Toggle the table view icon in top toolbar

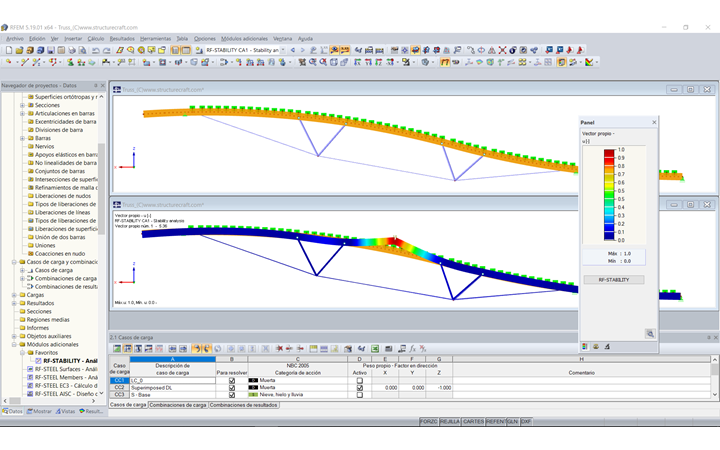coord(186,50)
